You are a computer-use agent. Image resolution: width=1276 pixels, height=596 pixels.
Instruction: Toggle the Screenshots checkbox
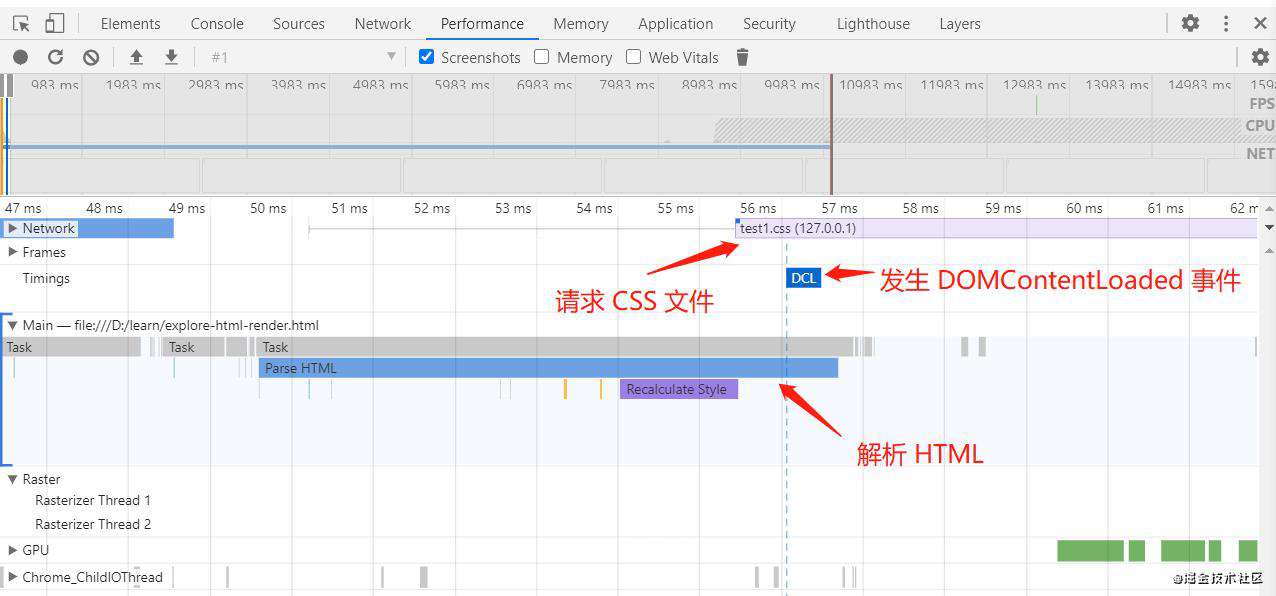(427, 57)
